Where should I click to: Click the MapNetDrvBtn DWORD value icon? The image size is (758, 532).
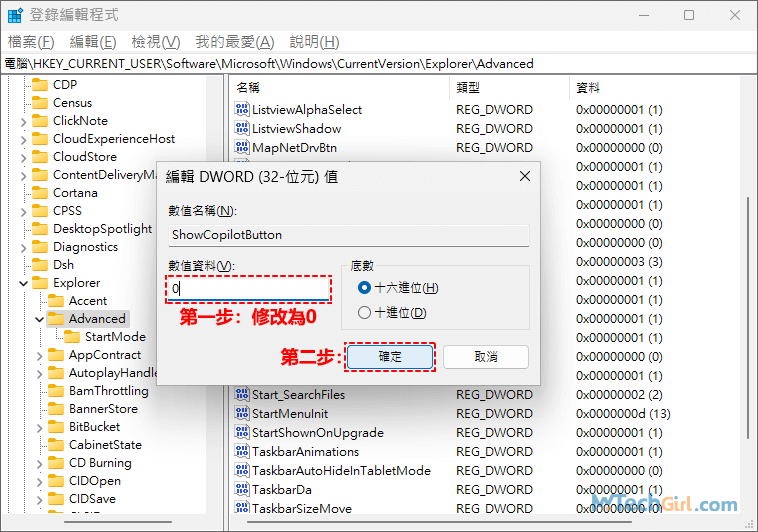pos(242,147)
